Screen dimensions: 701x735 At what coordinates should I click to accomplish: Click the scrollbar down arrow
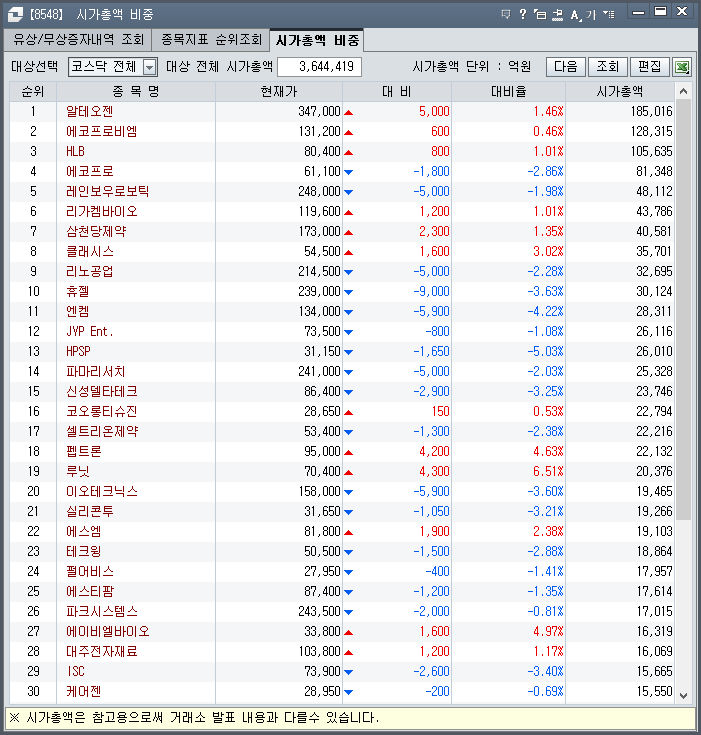point(684,696)
